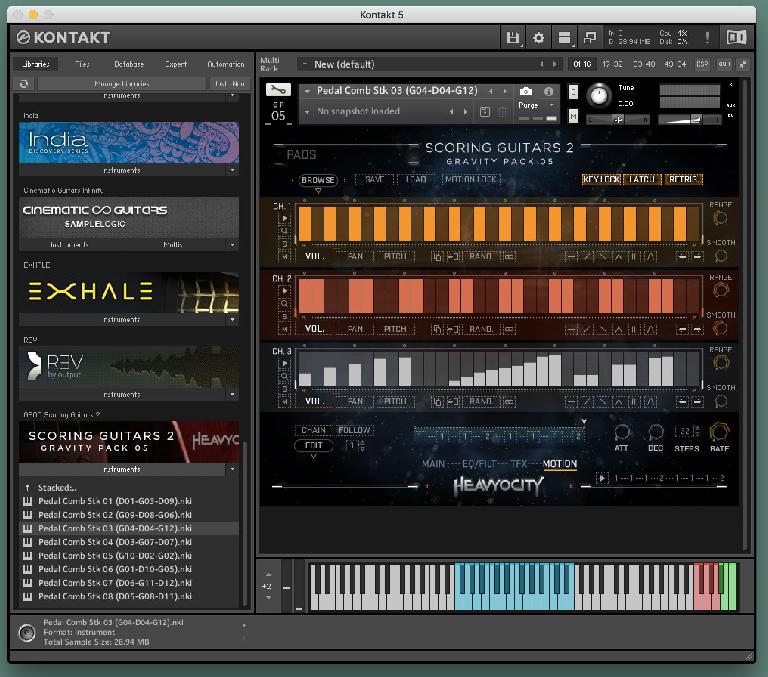Click the LOAD preset button

[416, 179]
